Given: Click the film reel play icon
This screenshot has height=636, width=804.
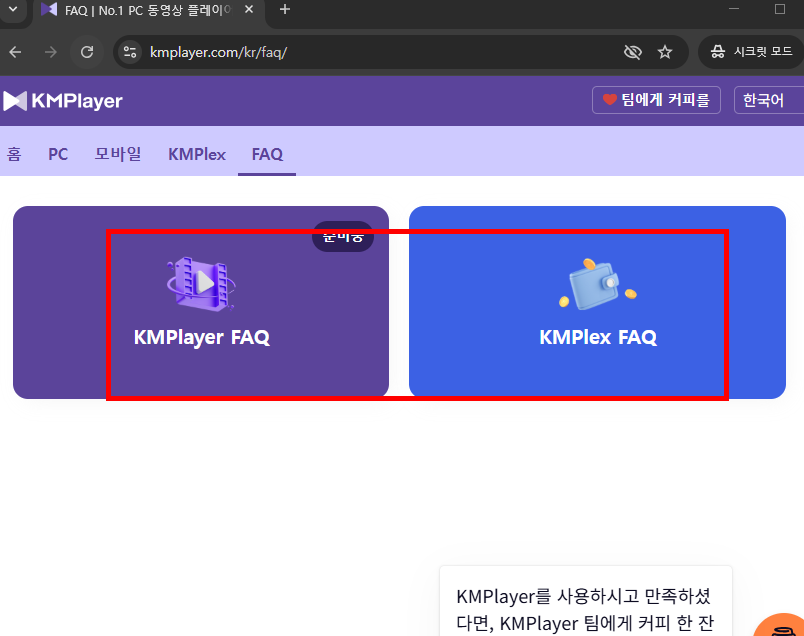Looking at the screenshot, I should [x=201, y=284].
